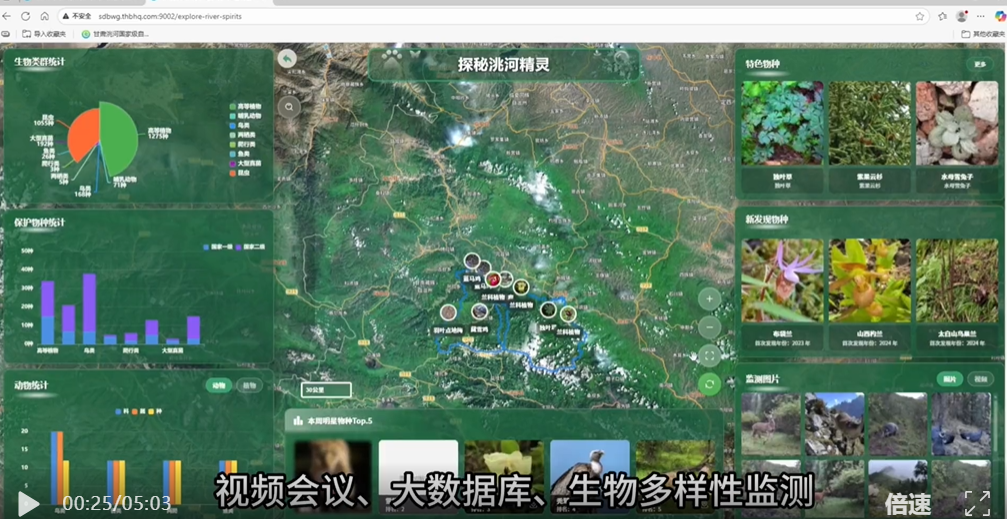
Task: Bookmark this page with the star icon
Action: (919, 16)
